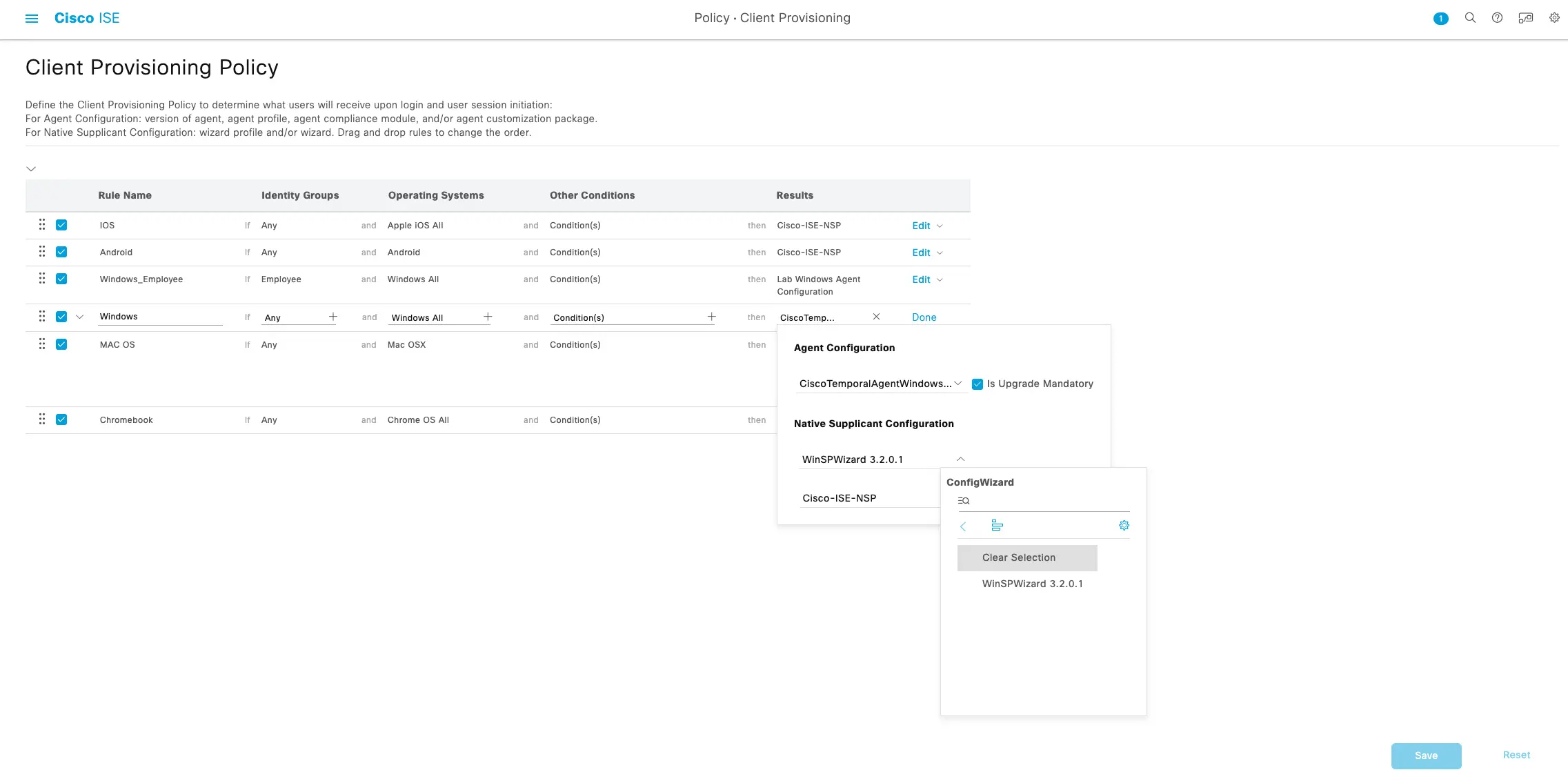1568x781 pixels.
Task: Select WinSPWizard 3.2.0.1 in ConfigWizard list
Action: coord(1033,584)
